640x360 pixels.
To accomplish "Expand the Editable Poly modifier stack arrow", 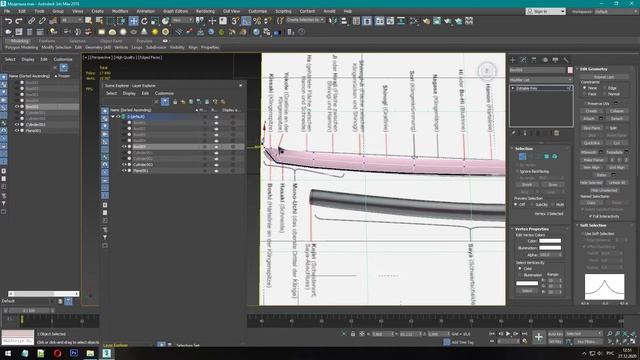I will point(513,88).
